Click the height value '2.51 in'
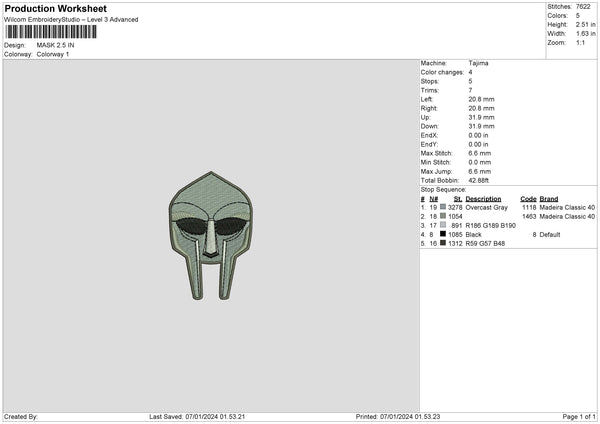 click(x=585, y=24)
